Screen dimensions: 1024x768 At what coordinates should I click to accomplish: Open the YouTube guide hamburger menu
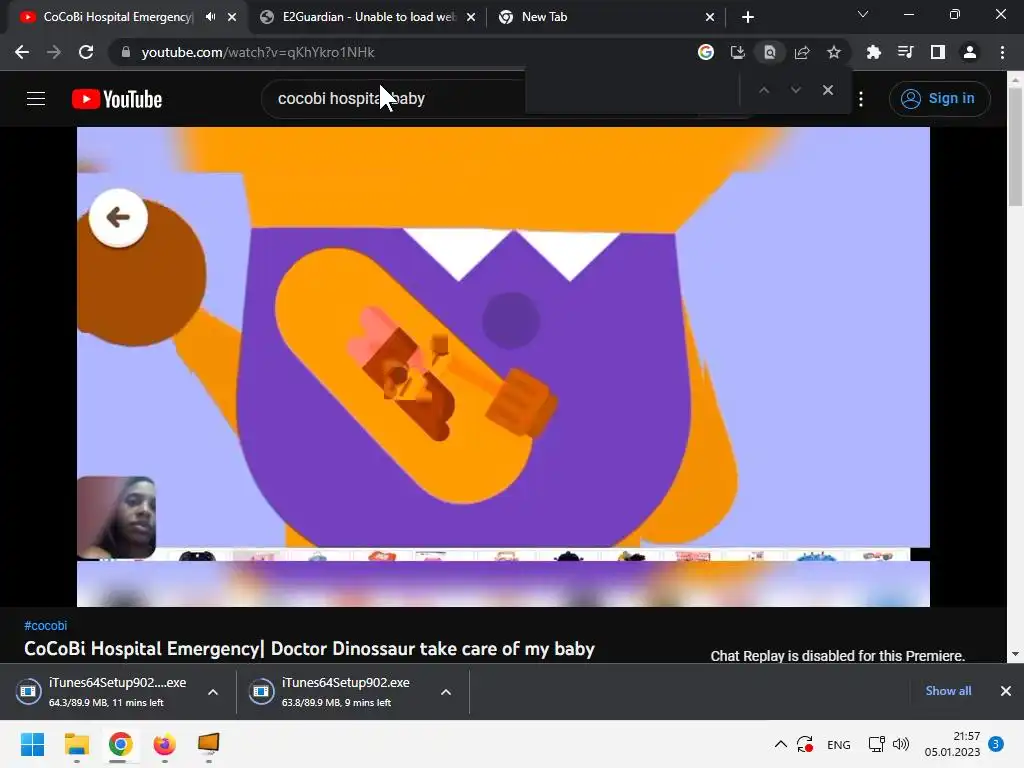36,99
